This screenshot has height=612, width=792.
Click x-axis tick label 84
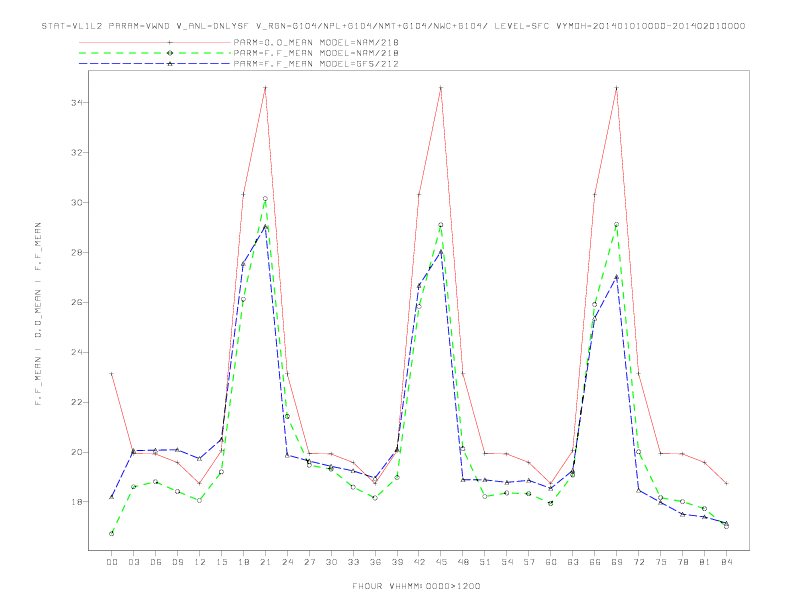pos(726,562)
